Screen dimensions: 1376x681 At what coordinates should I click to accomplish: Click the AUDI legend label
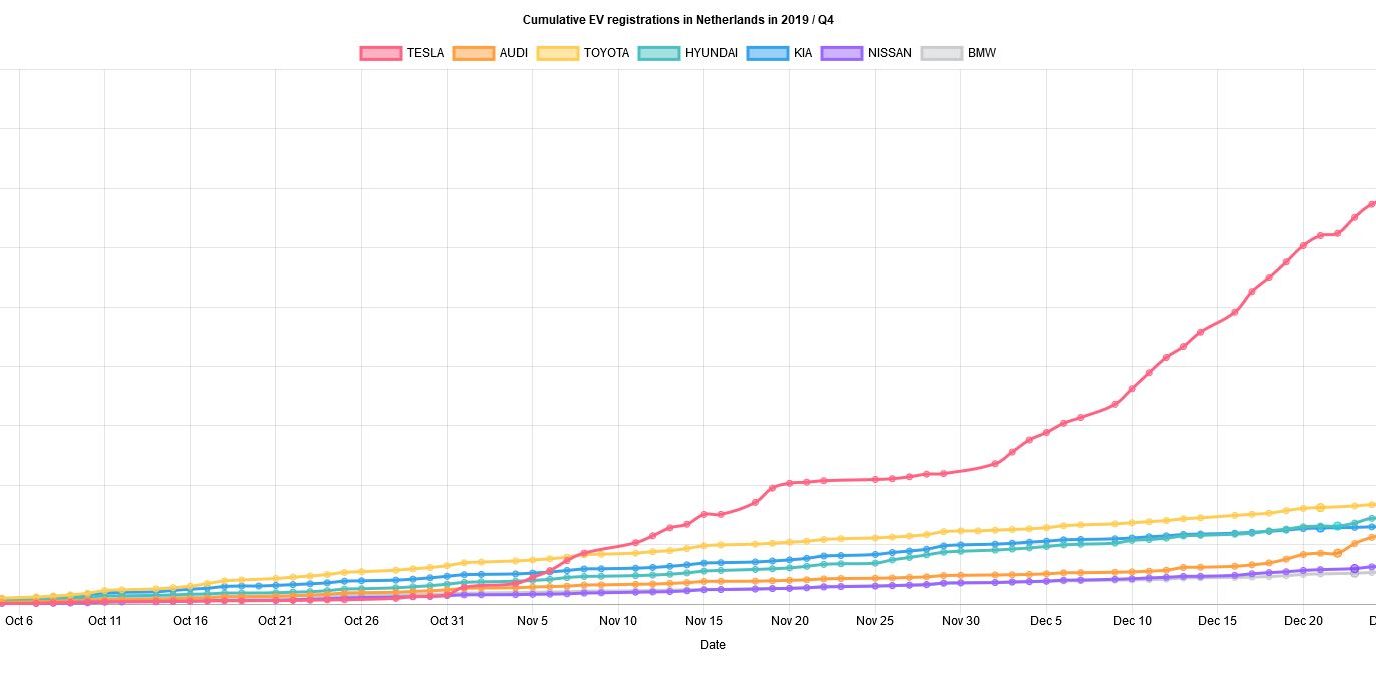514,53
